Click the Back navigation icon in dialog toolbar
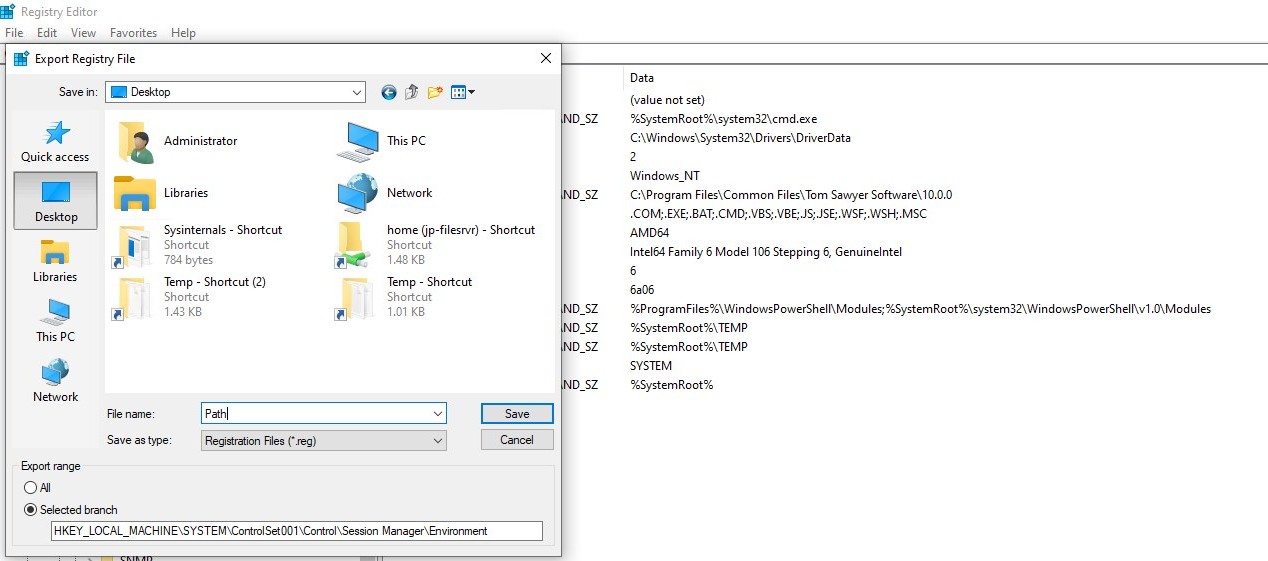 coord(389,92)
